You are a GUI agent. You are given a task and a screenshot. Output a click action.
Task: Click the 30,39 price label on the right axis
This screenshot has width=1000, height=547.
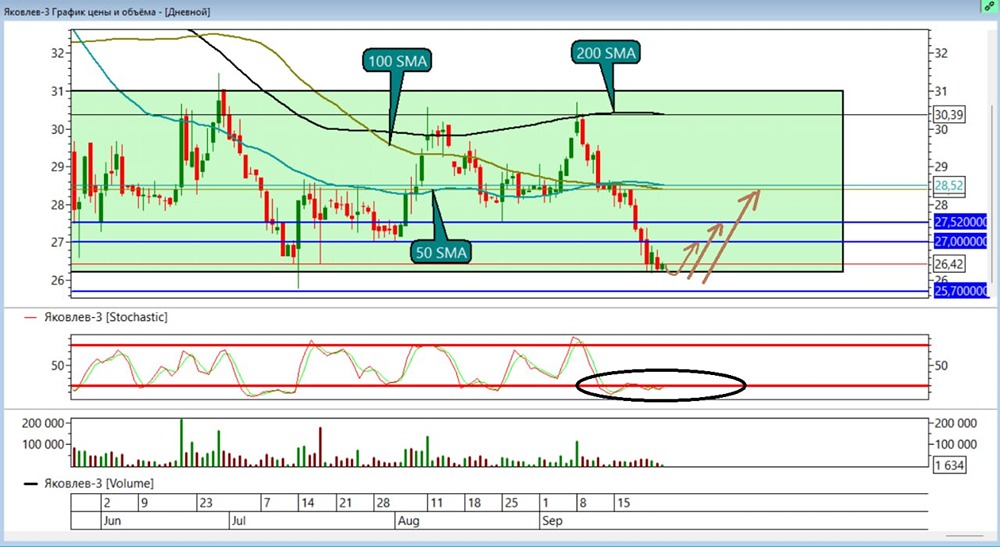pos(948,115)
